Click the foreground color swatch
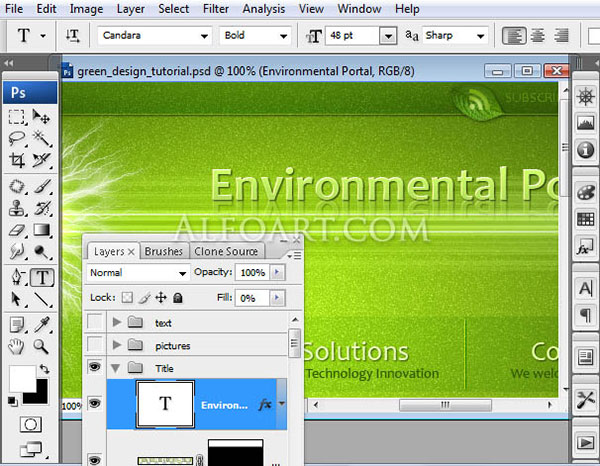 coord(22,378)
